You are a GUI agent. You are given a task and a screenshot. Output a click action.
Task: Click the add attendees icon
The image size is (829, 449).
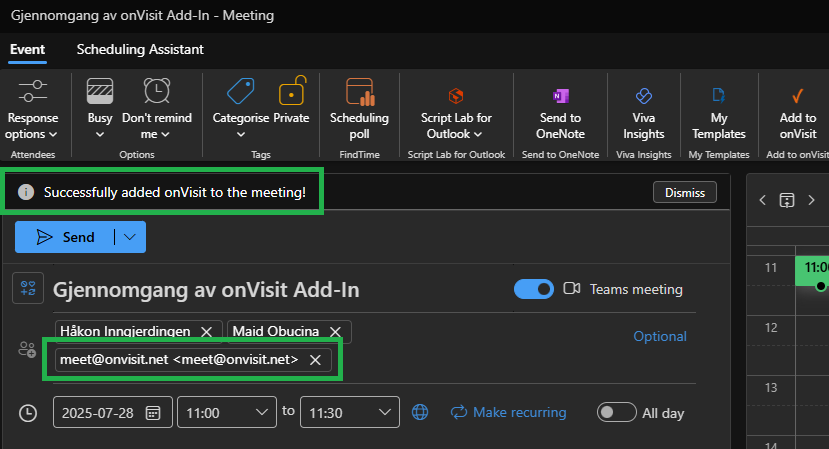27,349
